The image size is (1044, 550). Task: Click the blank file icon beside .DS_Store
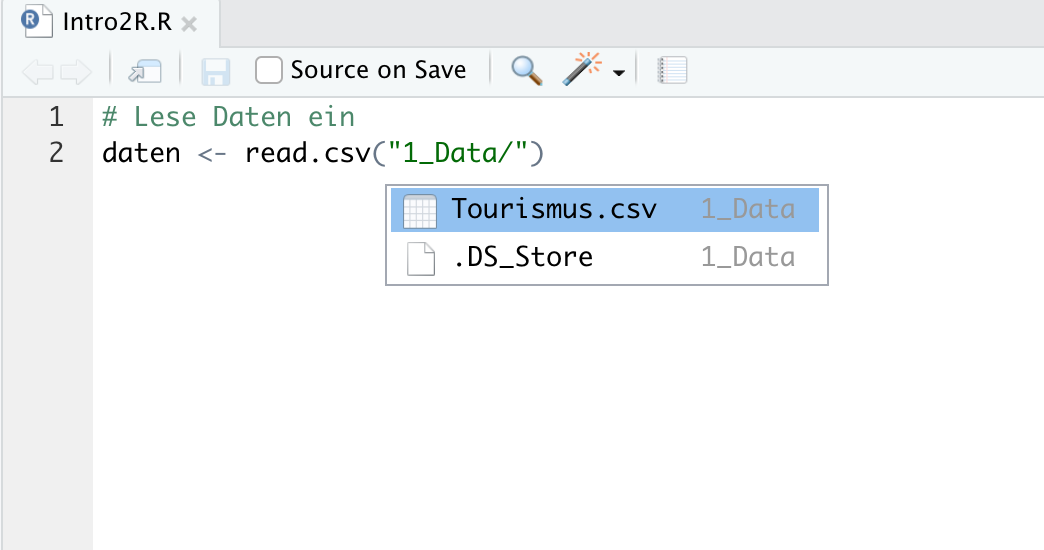(x=420, y=258)
